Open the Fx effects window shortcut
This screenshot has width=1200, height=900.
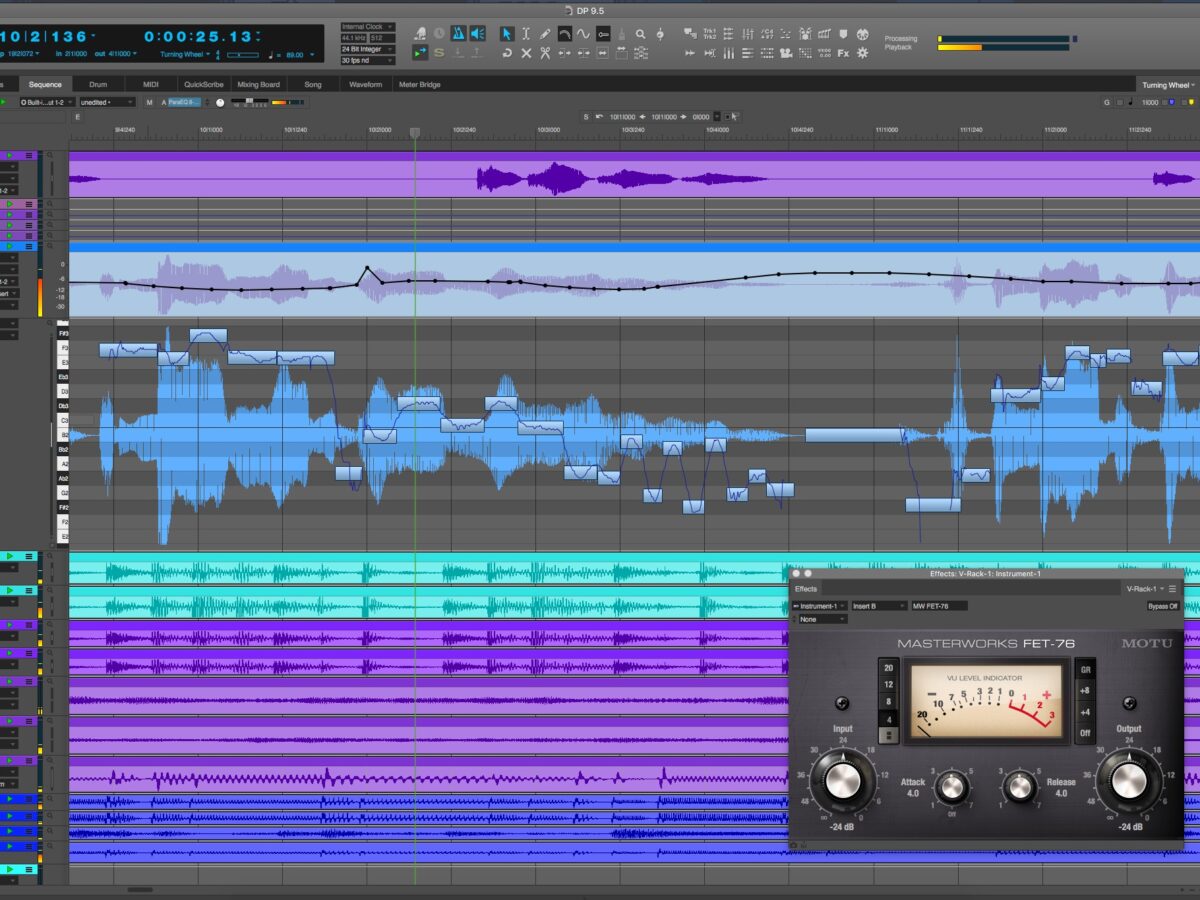tap(843, 53)
